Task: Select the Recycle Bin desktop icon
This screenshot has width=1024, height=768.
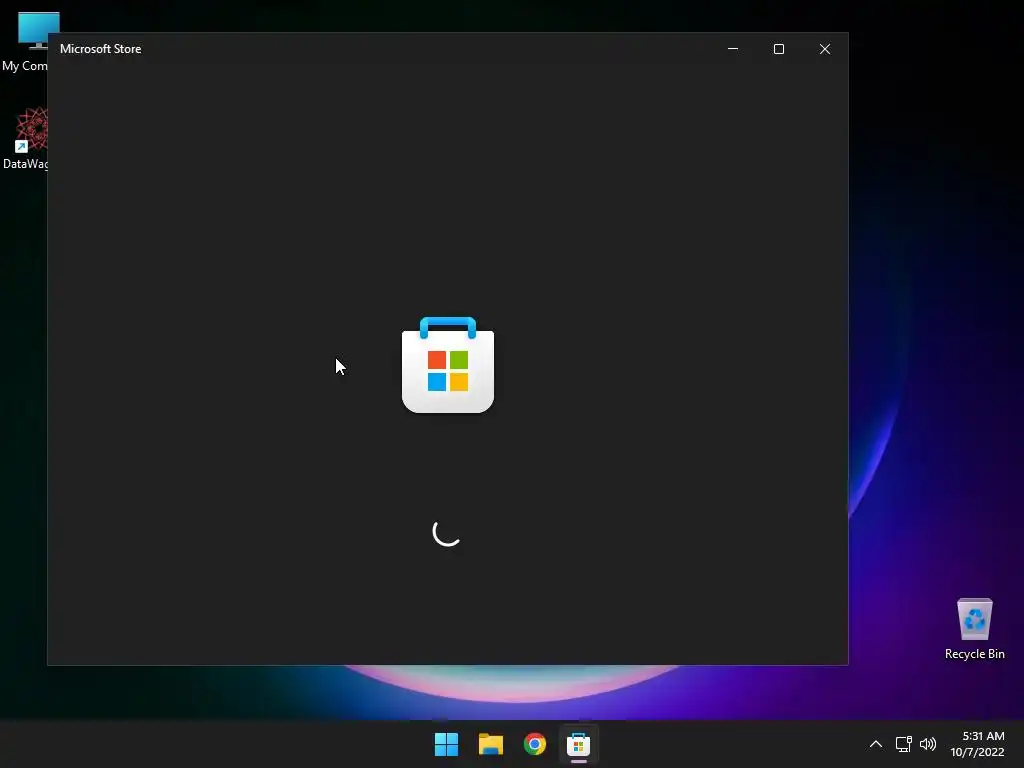Action: click(974, 629)
